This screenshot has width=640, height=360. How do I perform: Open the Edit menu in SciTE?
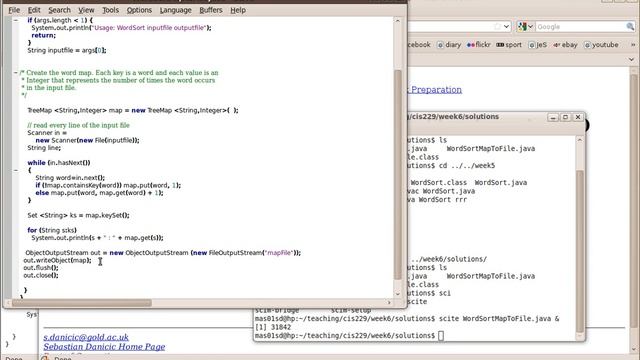[34, 10]
